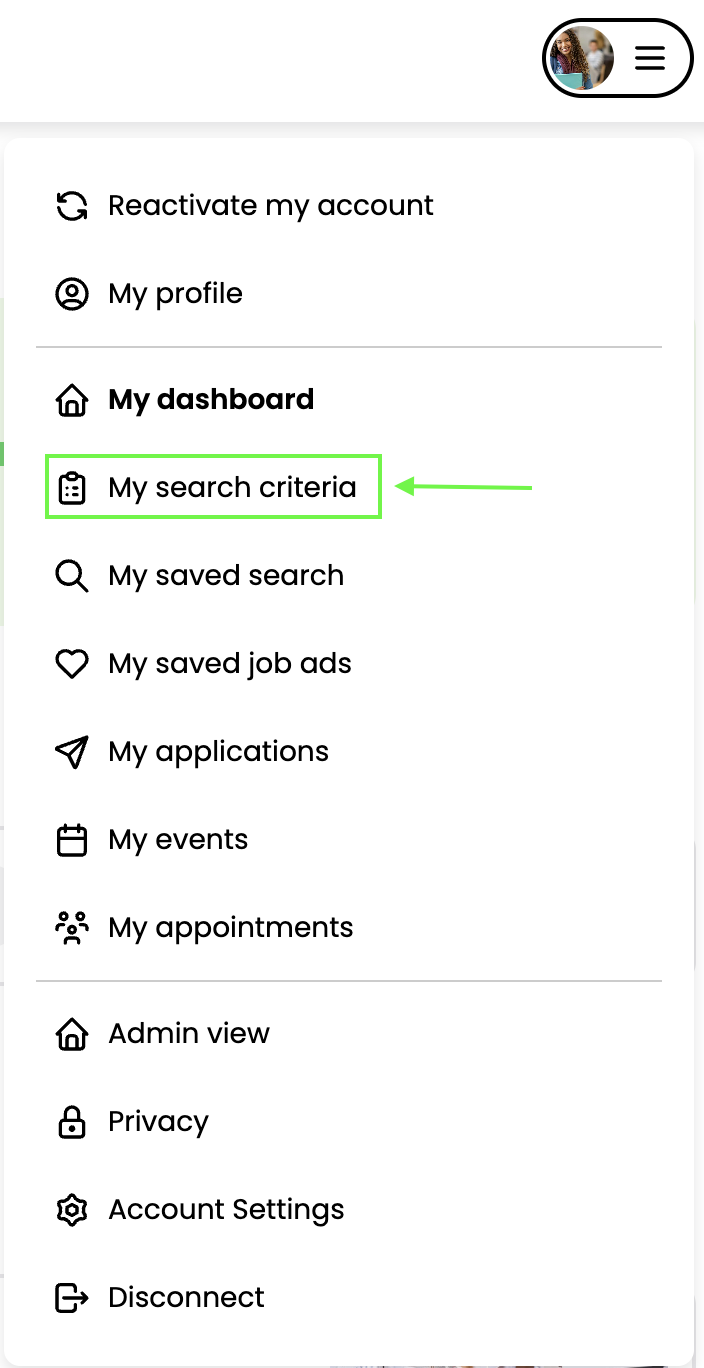This screenshot has width=704, height=1368.
Task: Click the privacy padlock icon
Action: pos(72,1122)
